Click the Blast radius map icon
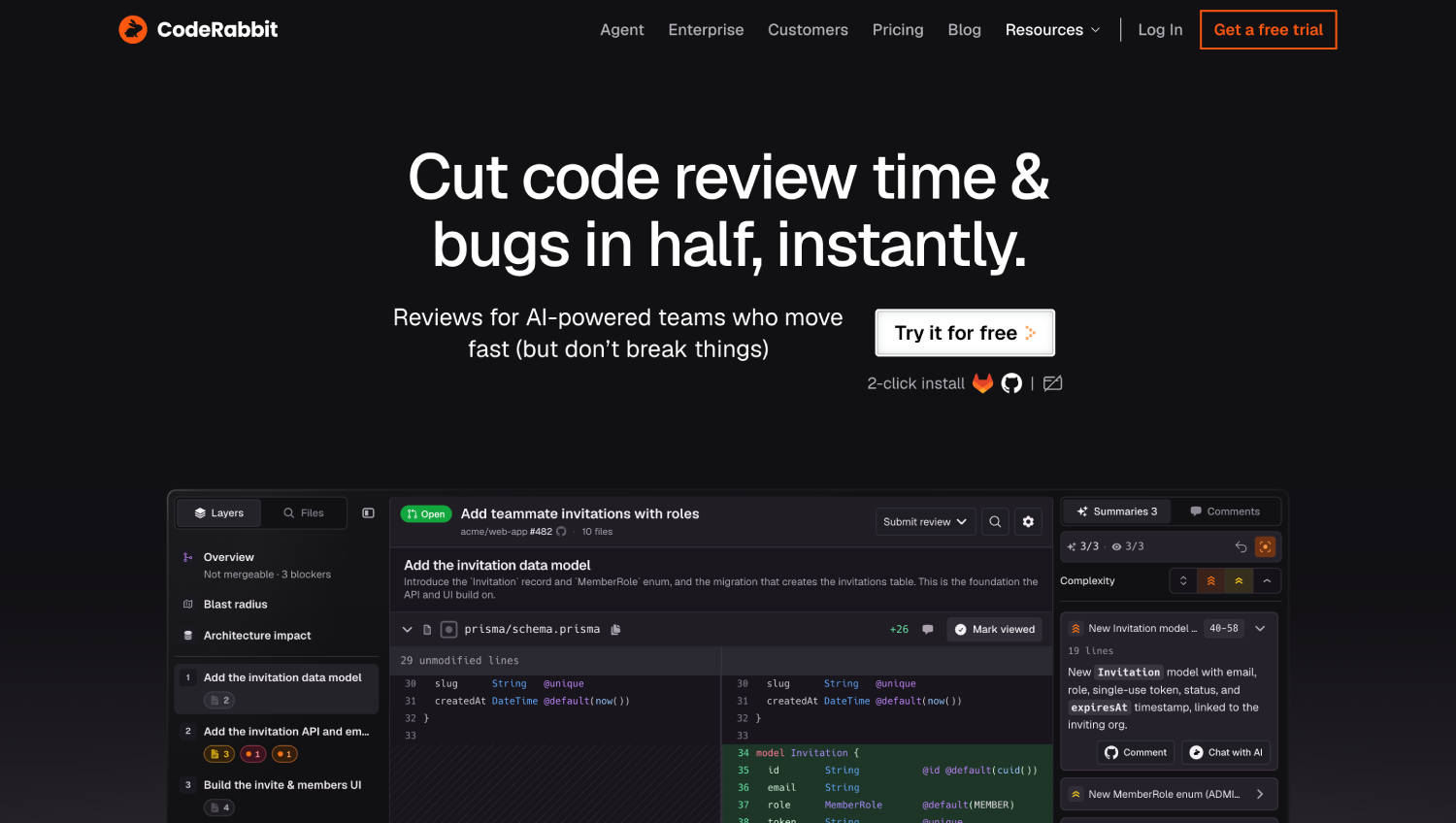Image resolution: width=1456 pixels, height=823 pixels. click(x=187, y=604)
